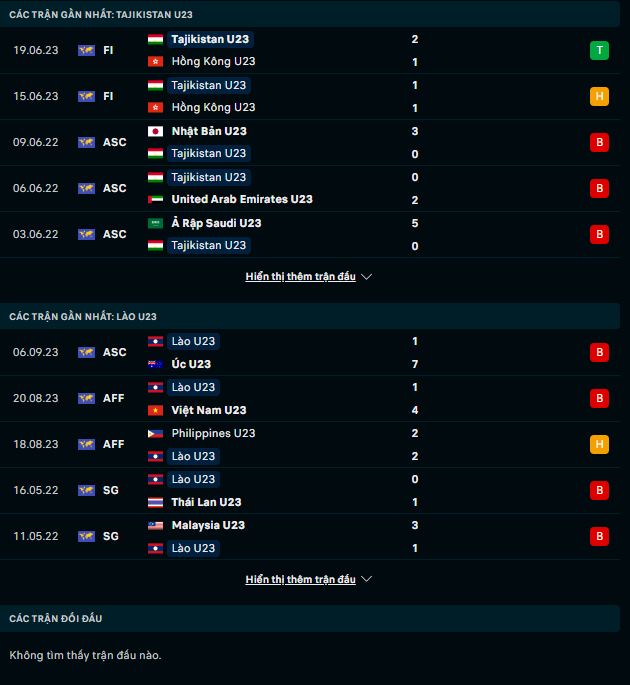The height and width of the screenshot is (685, 630).
Task: Click the Australia flag next to Úc U23
Action: point(155,364)
